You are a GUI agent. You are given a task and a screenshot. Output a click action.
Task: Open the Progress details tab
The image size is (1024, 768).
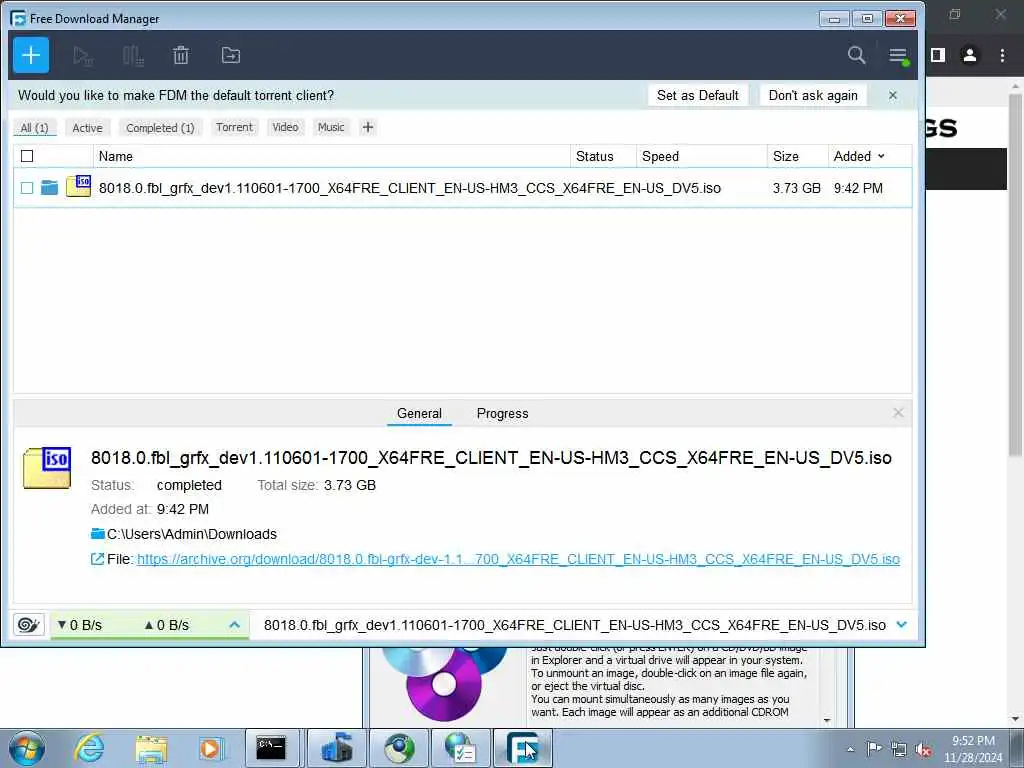pos(502,413)
